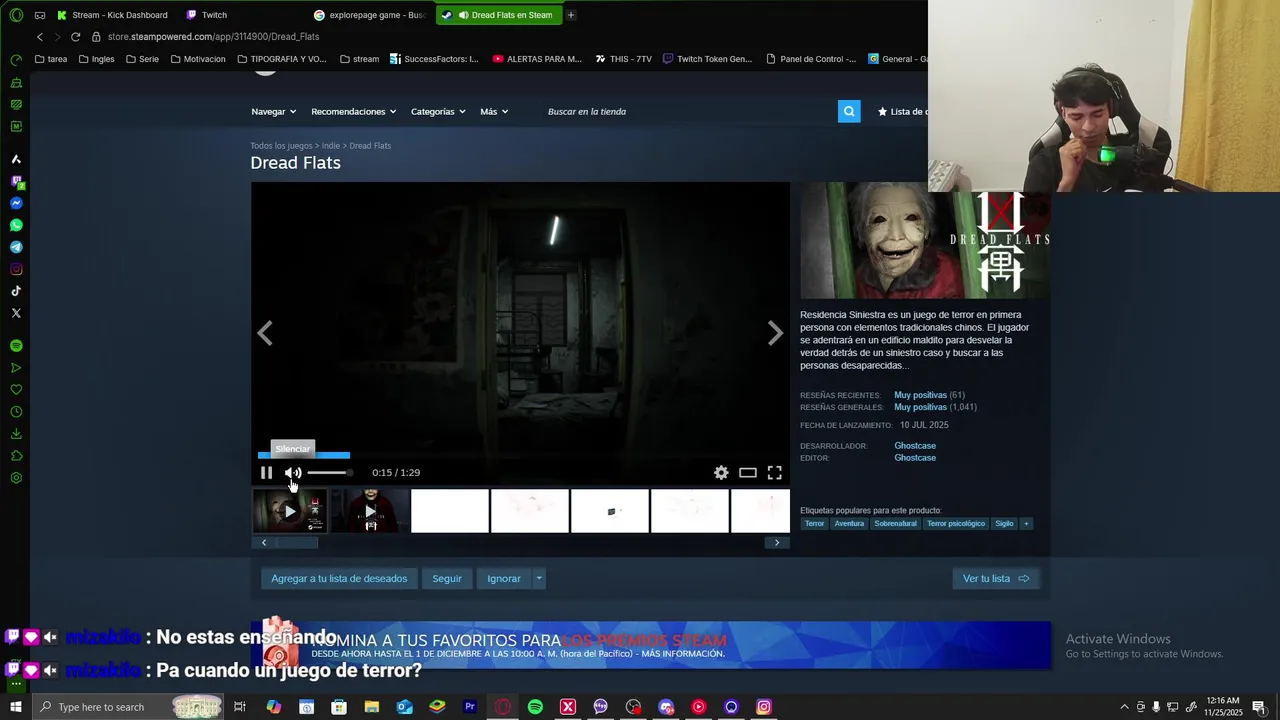
Task: Open Messenger in Opera sidebar
Action: pos(16,203)
